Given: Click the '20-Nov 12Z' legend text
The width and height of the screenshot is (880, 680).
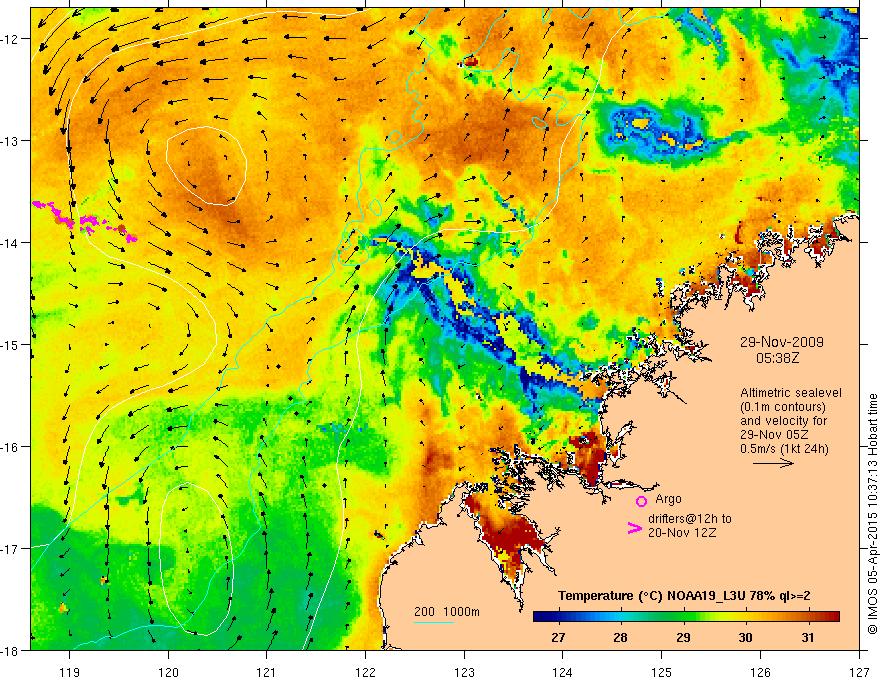Looking at the screenshot, I should point(682,533).
